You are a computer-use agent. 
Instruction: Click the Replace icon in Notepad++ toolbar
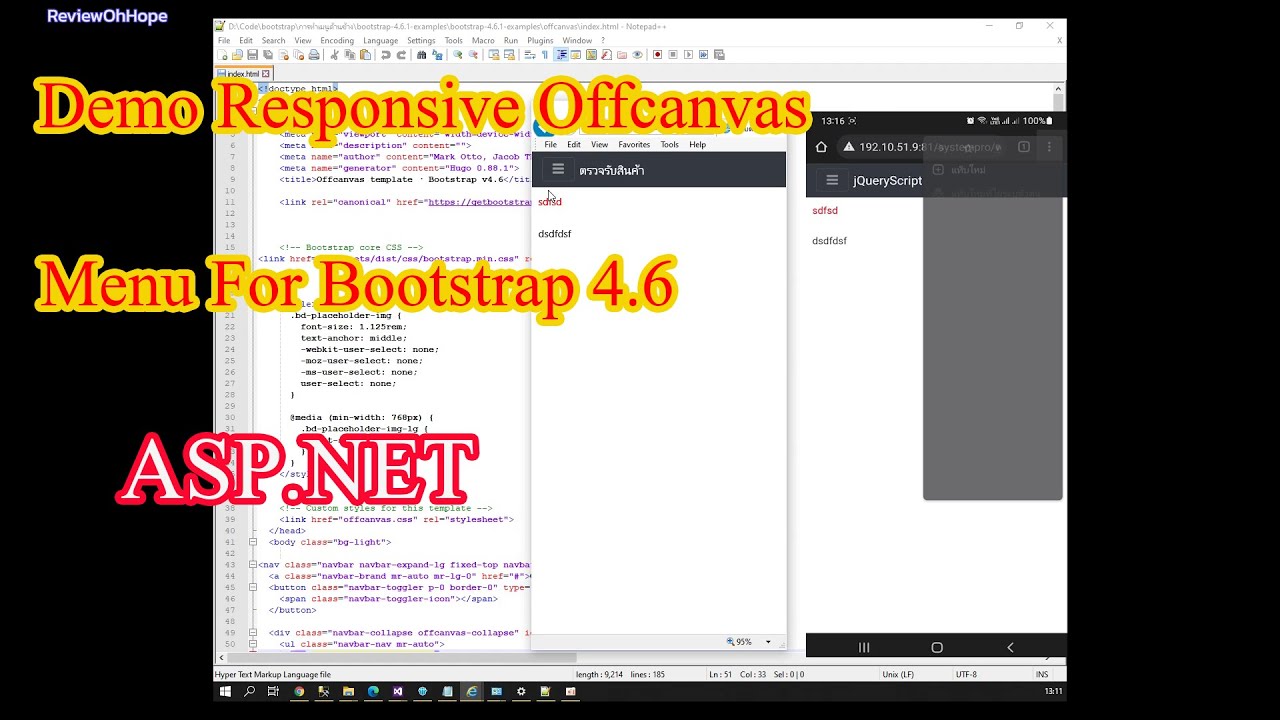click(437, 54)
